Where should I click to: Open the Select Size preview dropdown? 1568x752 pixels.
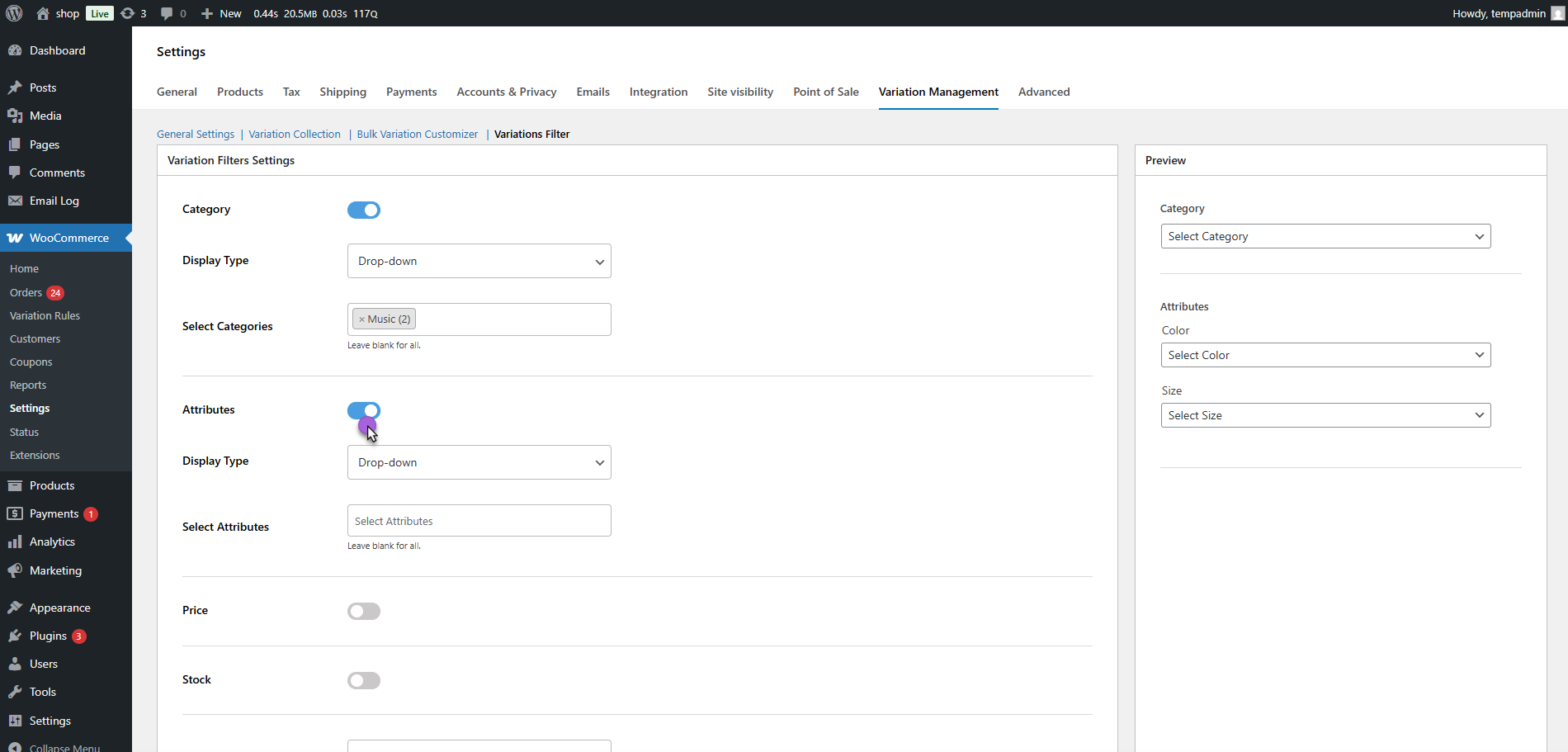[1325, 415]
